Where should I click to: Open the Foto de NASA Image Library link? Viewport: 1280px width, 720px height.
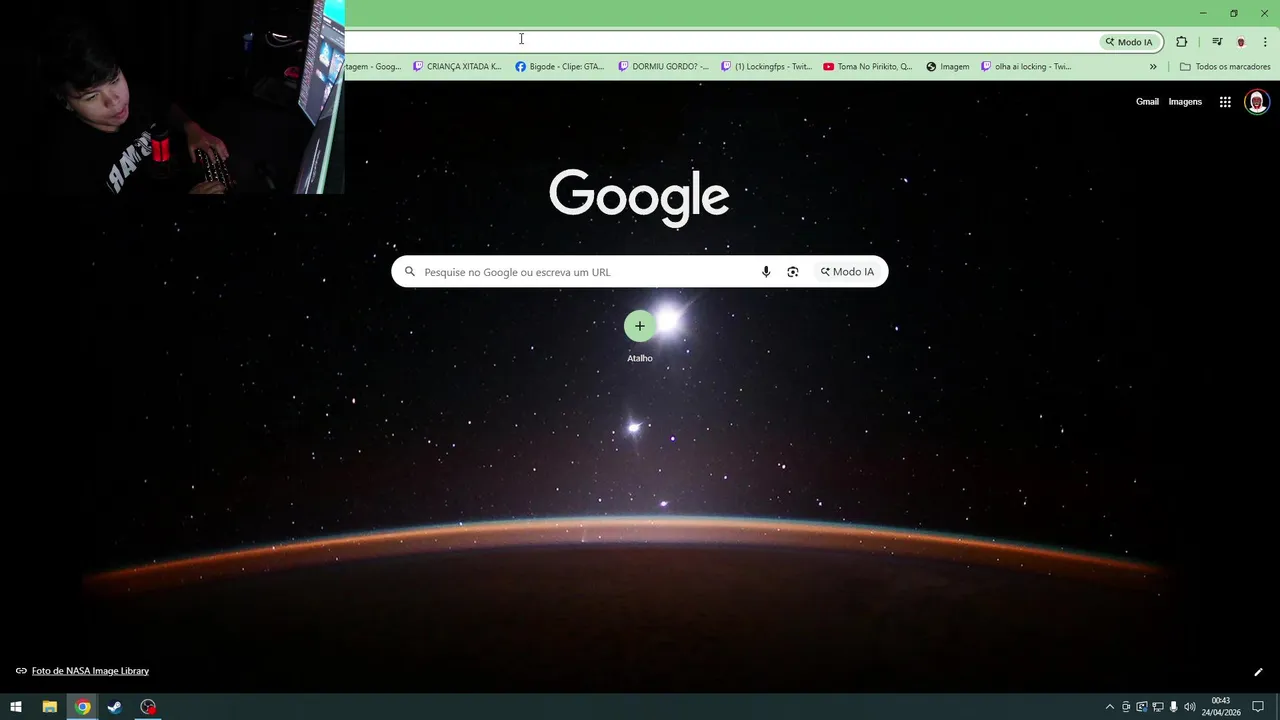pos(90,671)
